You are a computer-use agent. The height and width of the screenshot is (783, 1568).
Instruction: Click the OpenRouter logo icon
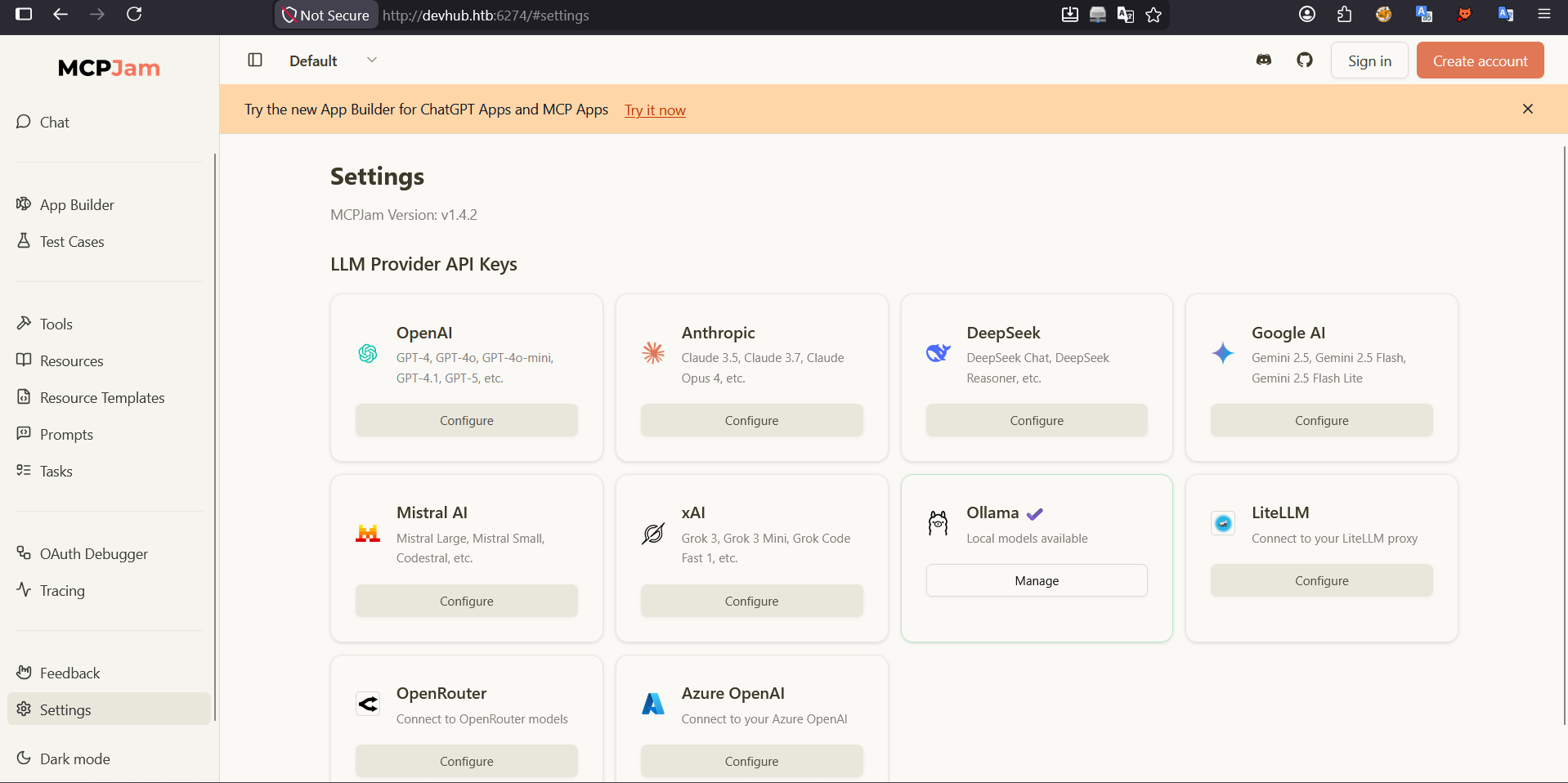click(x=368, y=704)
